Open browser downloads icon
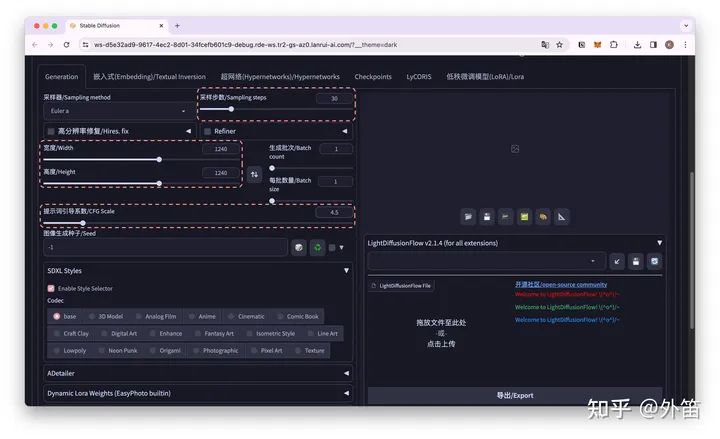This screenshot has height=439, width=720. click(637, 45)
